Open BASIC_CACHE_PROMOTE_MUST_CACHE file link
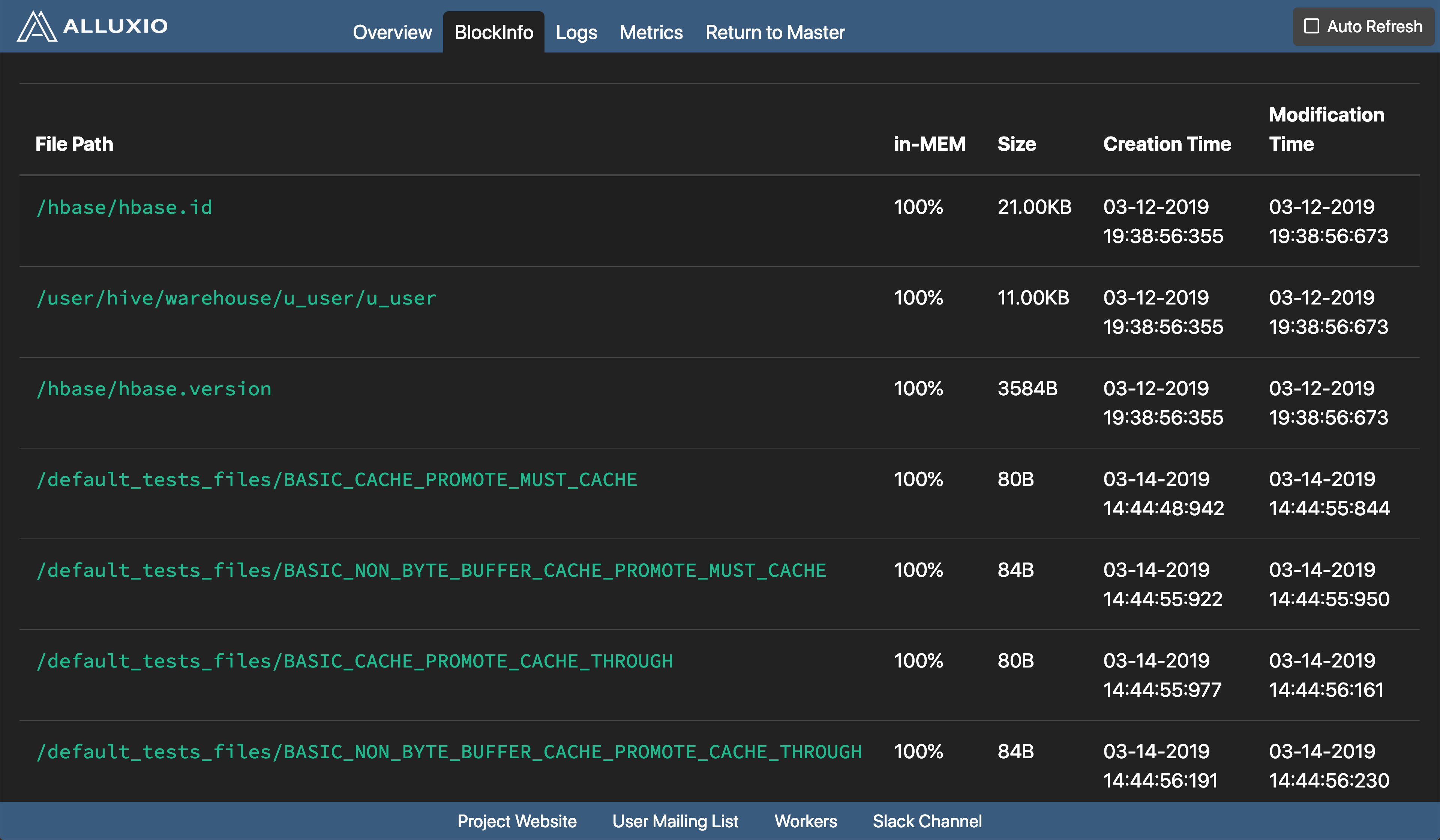1440x840 pixels. 337,479
